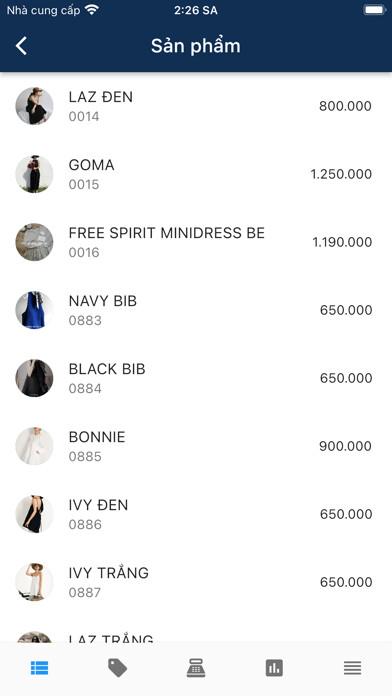Screen dimensions: 392x696
Task: Go back using the header arrow
Action: [x=21, y=46]
